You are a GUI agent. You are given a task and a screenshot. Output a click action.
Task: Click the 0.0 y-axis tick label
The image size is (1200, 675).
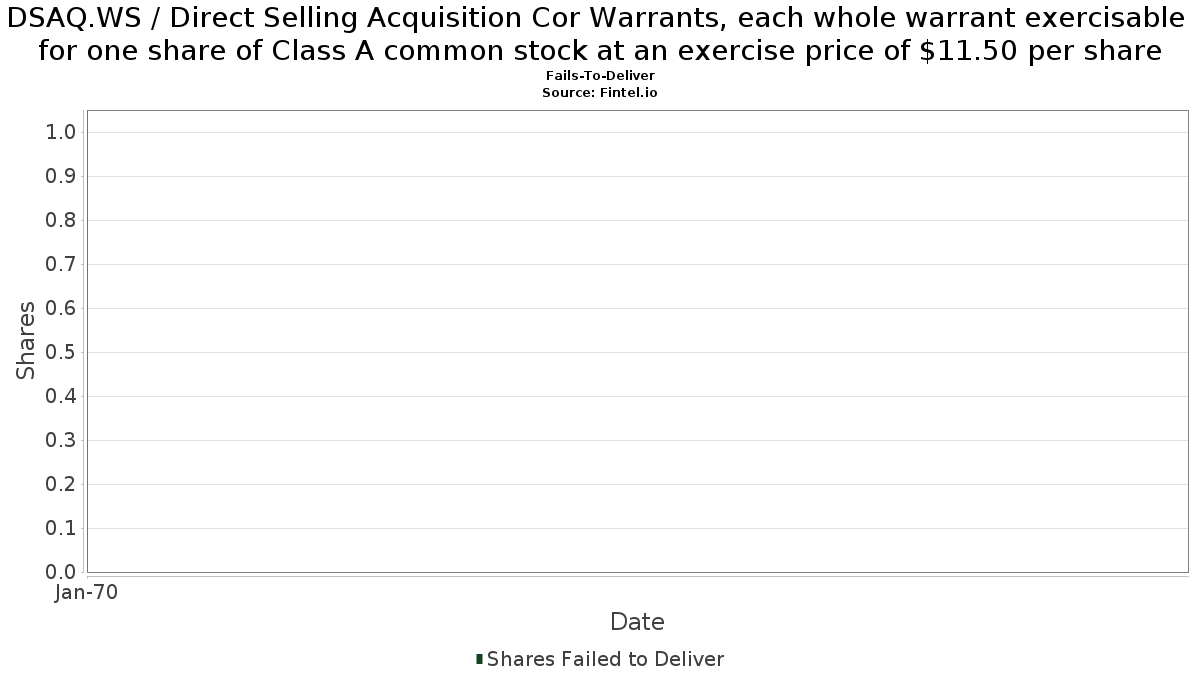tap(61, 573)
